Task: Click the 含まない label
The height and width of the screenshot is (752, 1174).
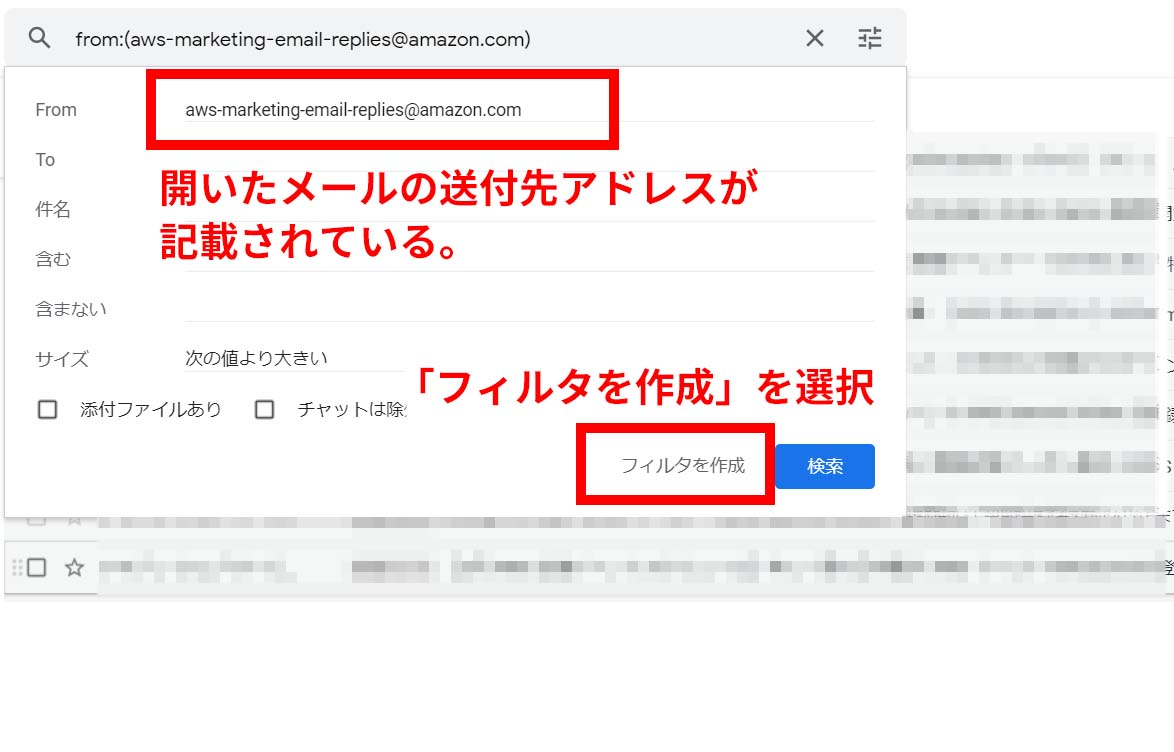Action: click(71, 309)
